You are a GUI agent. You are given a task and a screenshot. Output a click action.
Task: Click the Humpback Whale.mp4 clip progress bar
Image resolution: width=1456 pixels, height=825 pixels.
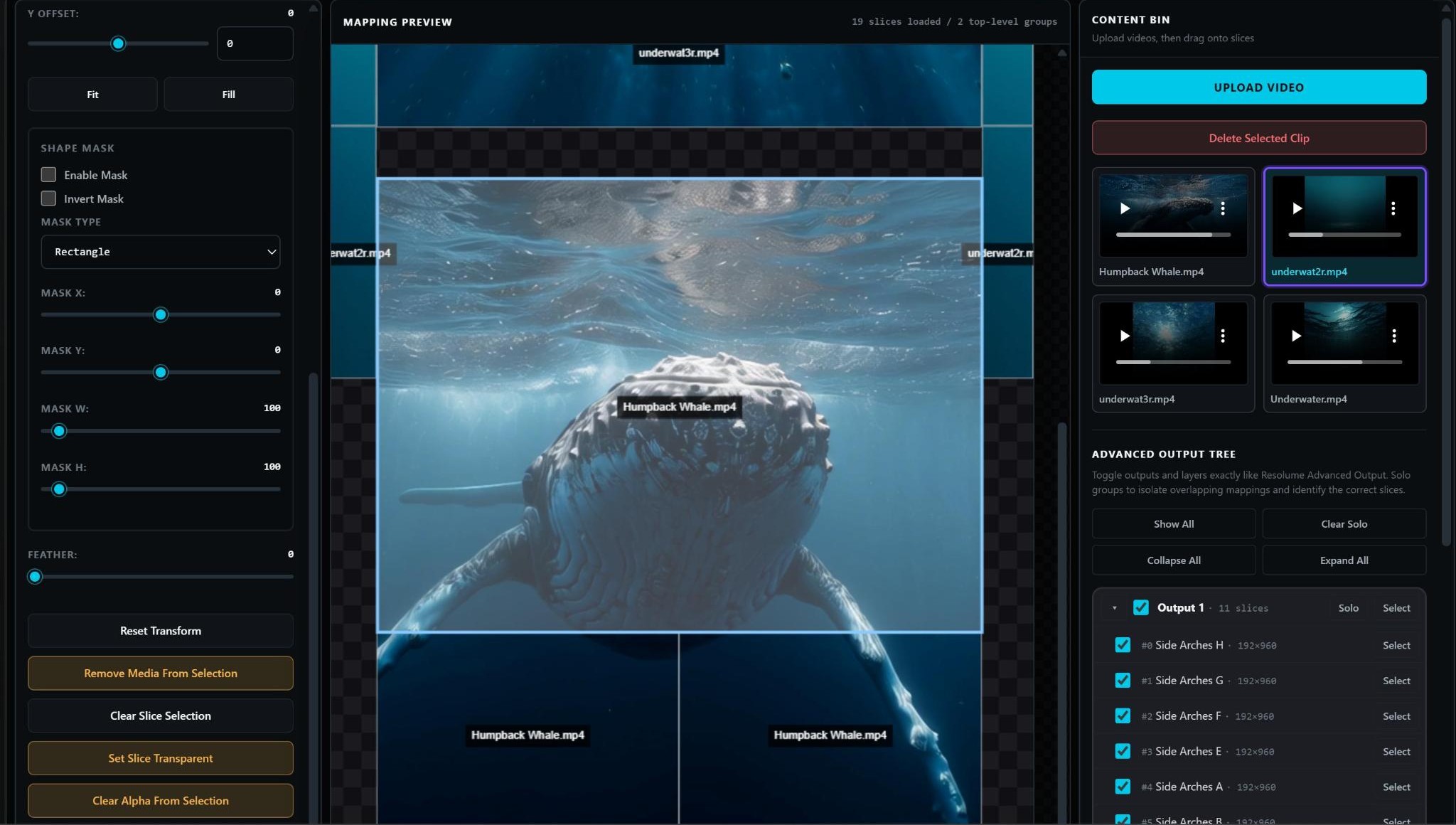(1173, 235)
